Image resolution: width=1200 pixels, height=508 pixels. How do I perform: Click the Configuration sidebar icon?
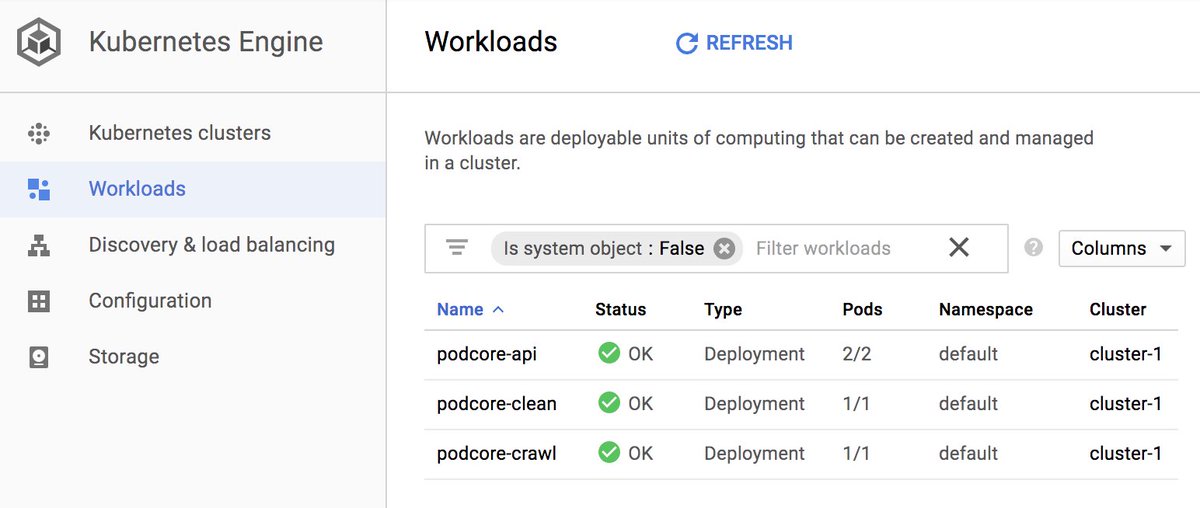39,301
